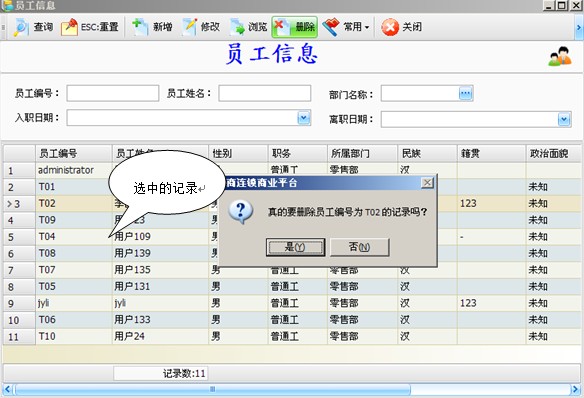
Task: Open the 离职日期 dropdown arrow
Action: (564, 120)
